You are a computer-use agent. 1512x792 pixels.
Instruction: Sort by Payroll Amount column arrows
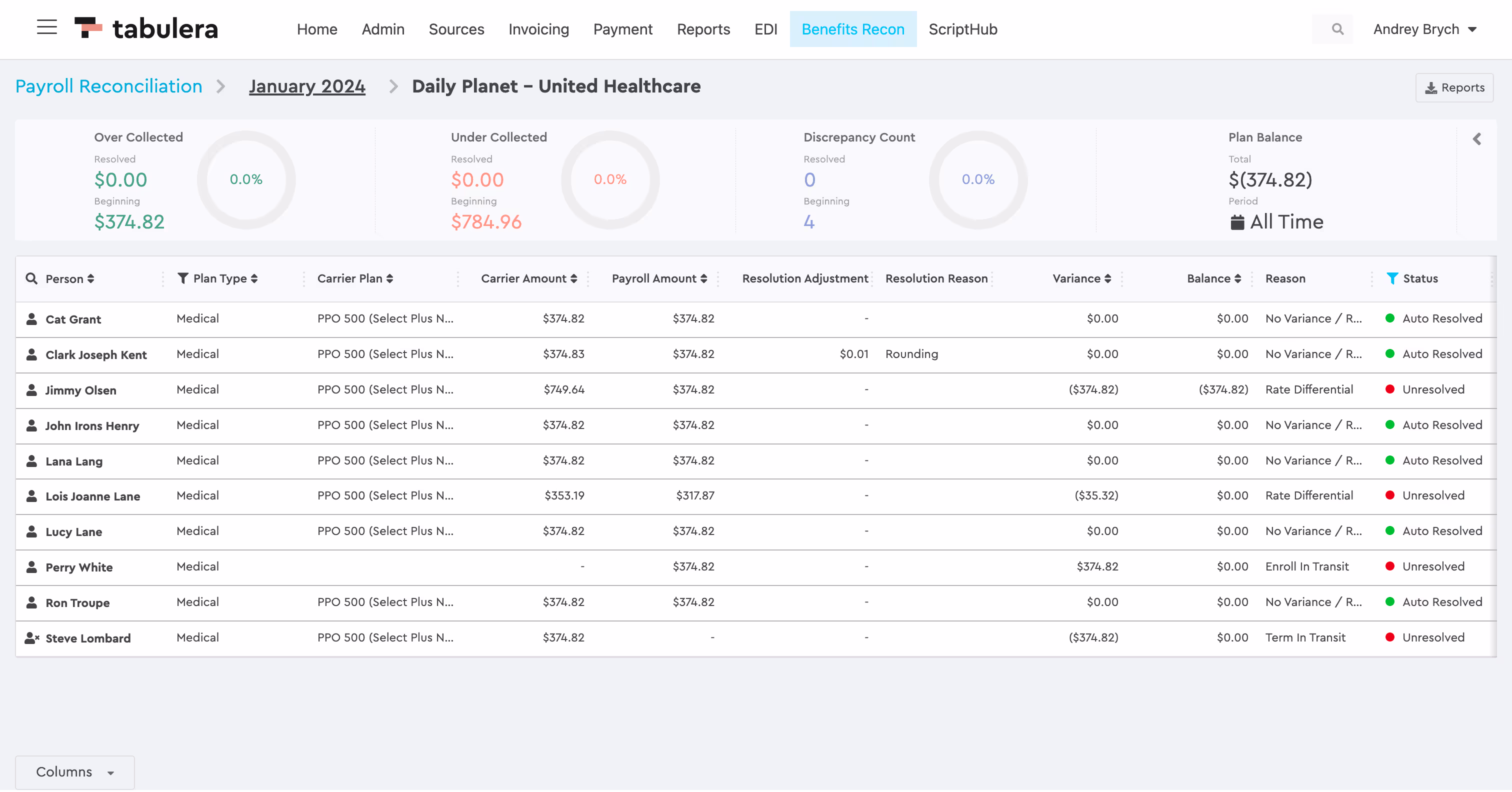point(704,279)
